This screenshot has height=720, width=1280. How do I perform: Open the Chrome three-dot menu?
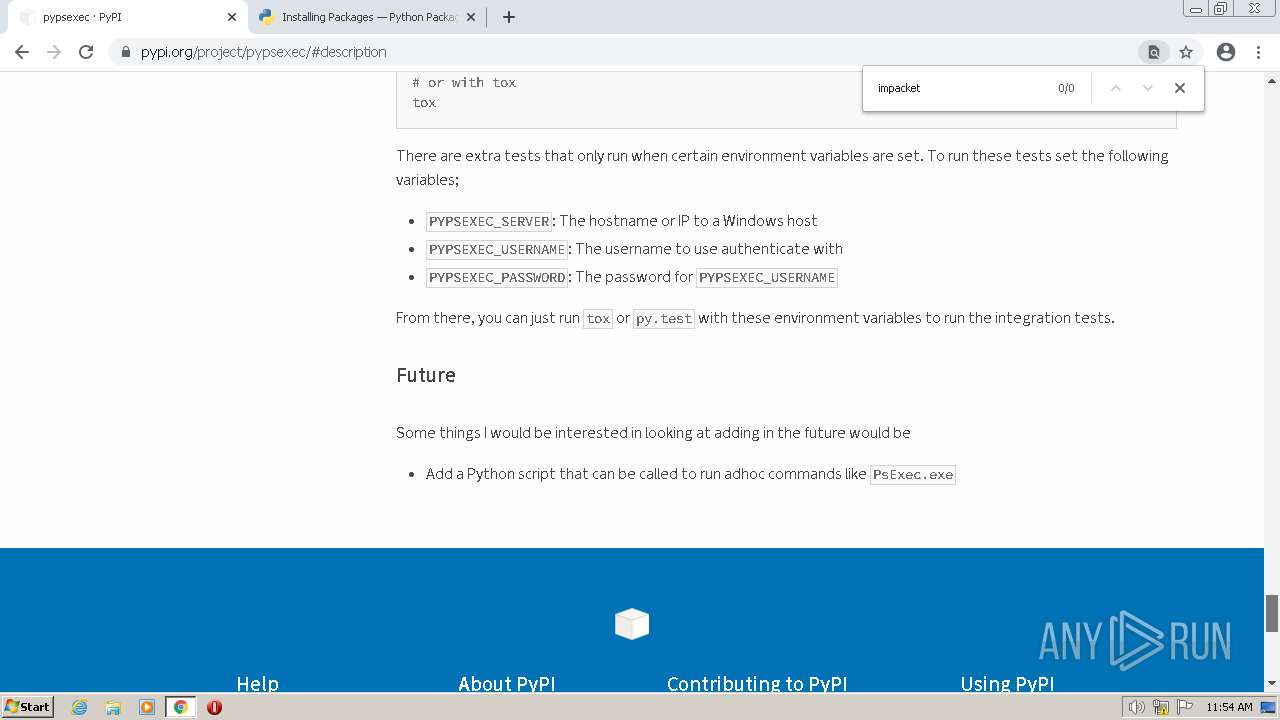pyautogui.click(x=1259, y=52)
